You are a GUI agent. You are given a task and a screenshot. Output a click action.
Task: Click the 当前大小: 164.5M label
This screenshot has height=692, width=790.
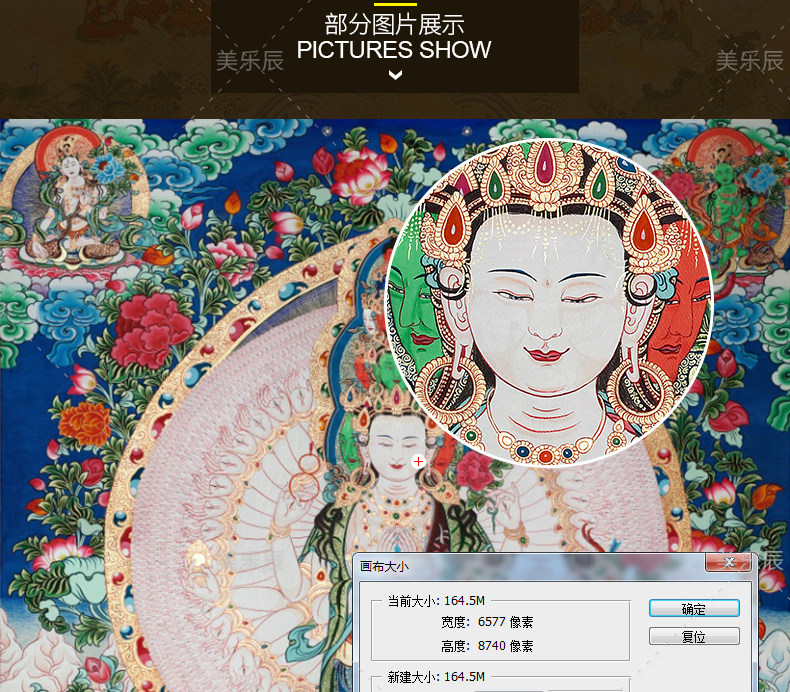(436, 601)
